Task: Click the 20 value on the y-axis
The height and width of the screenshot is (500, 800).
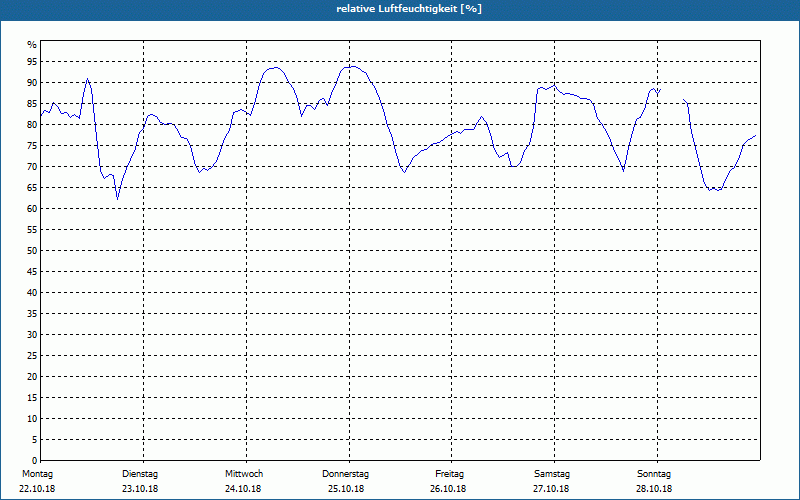Action: [x=32, y=377]
